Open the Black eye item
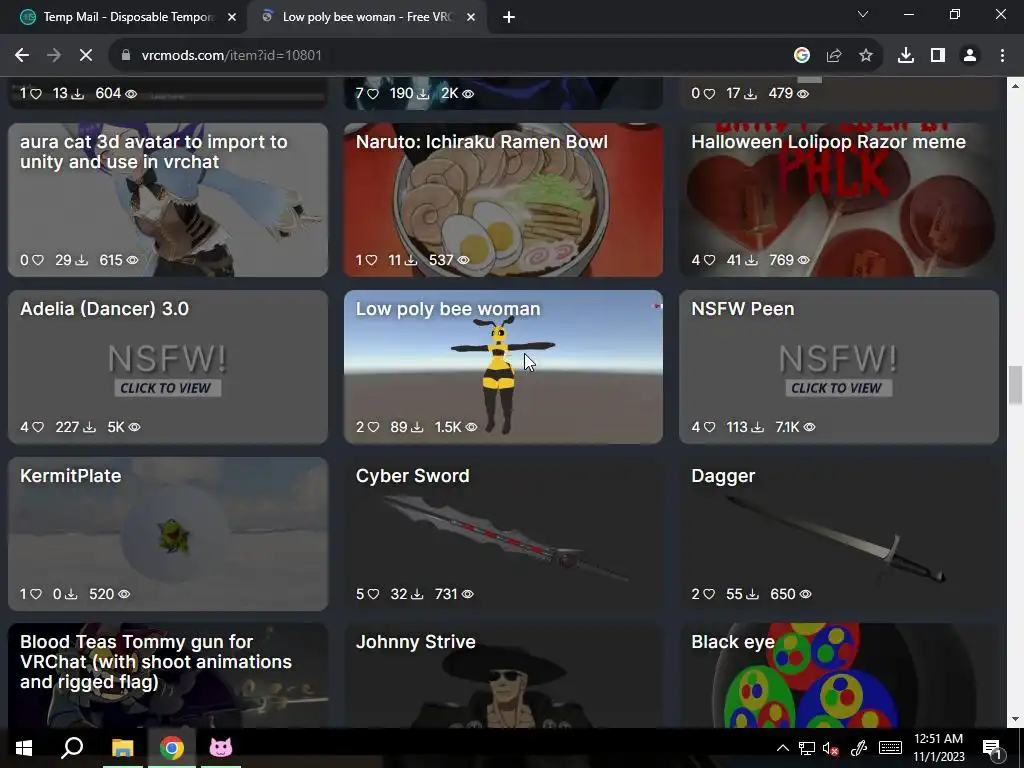 (x=839, y=676)
